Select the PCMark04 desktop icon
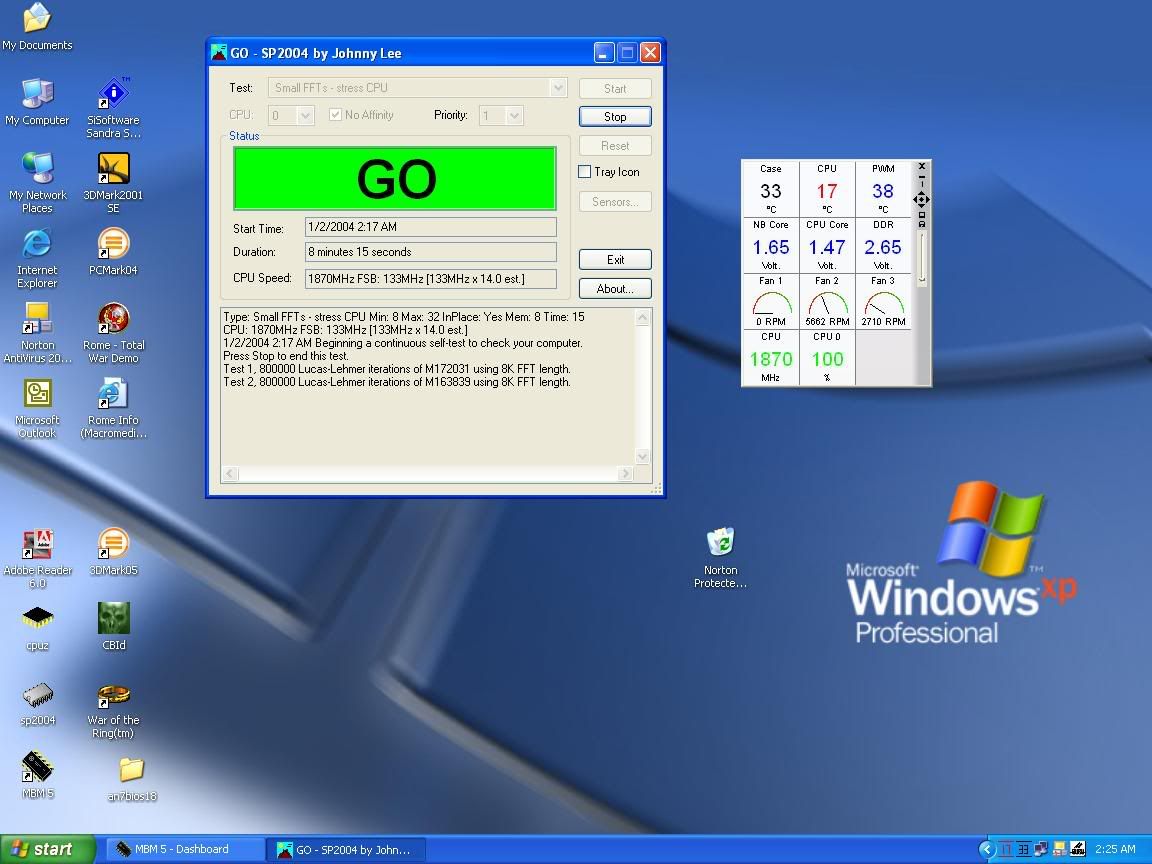The height and width of the screenshot is (864, 1152). coord(113,244)
